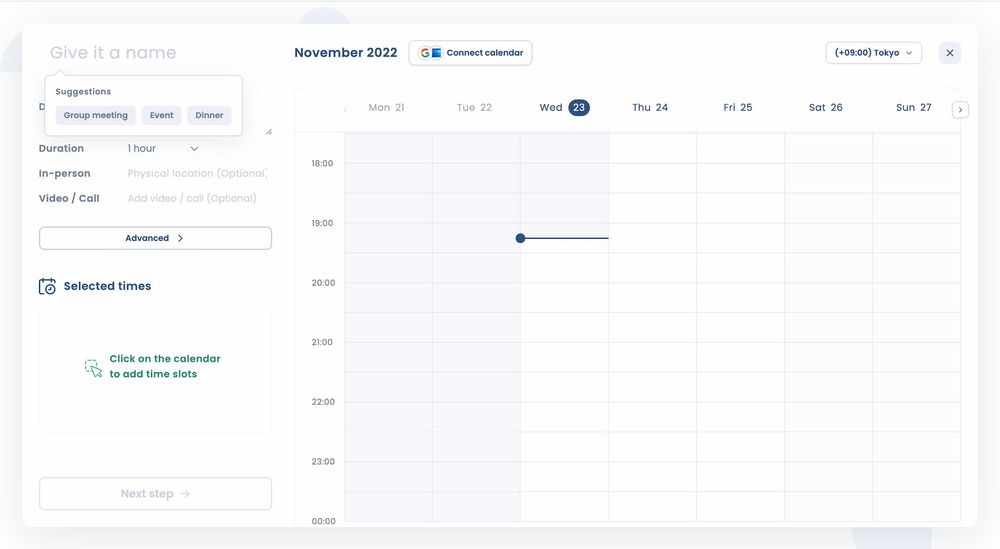Click the Next step button
The height and width of the screenshot is (549, 1000).
(x=155, y=494)
